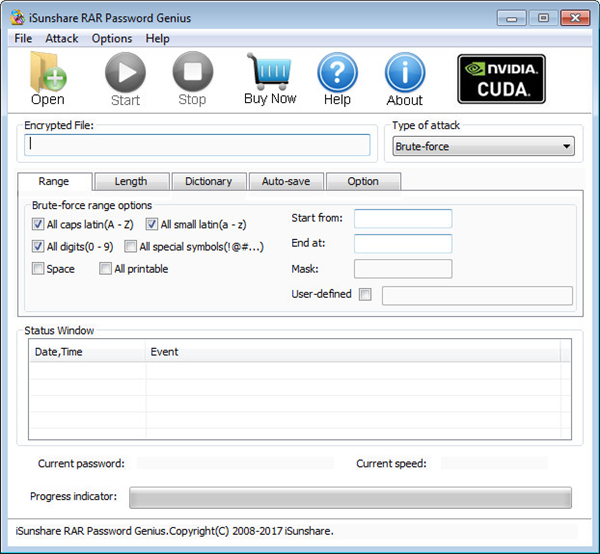Screen dimensions: 600x554
Task: Open the About info icon
Action: coord(404,72)
